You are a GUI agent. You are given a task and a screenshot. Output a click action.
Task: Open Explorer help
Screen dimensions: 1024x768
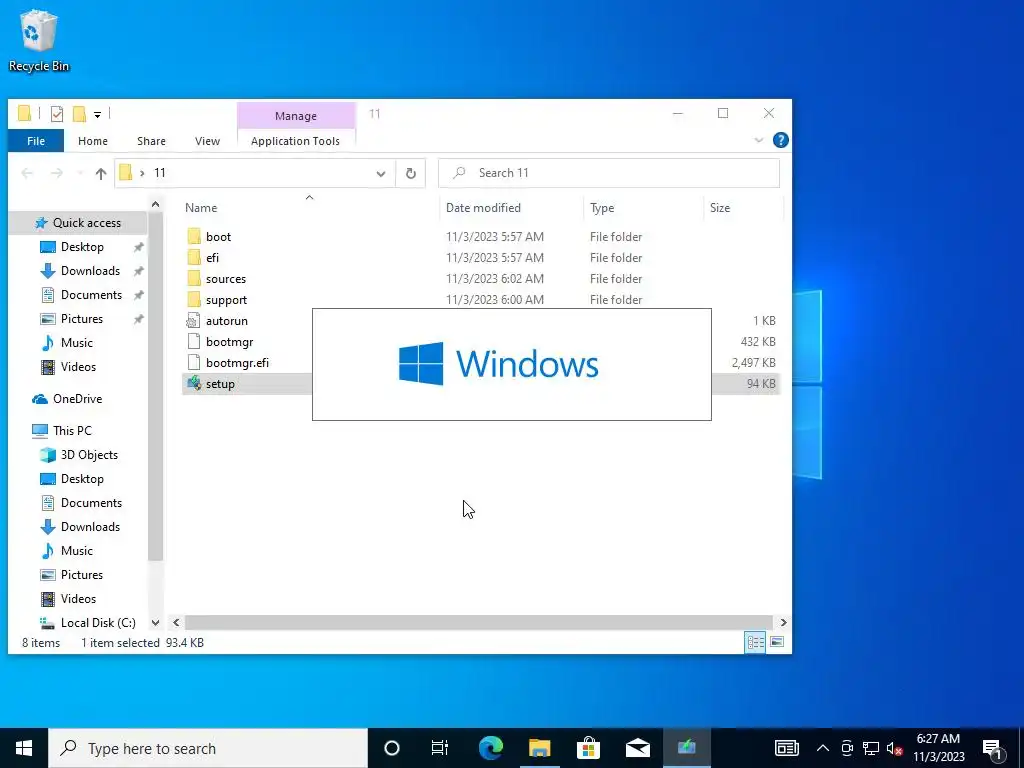780,140
